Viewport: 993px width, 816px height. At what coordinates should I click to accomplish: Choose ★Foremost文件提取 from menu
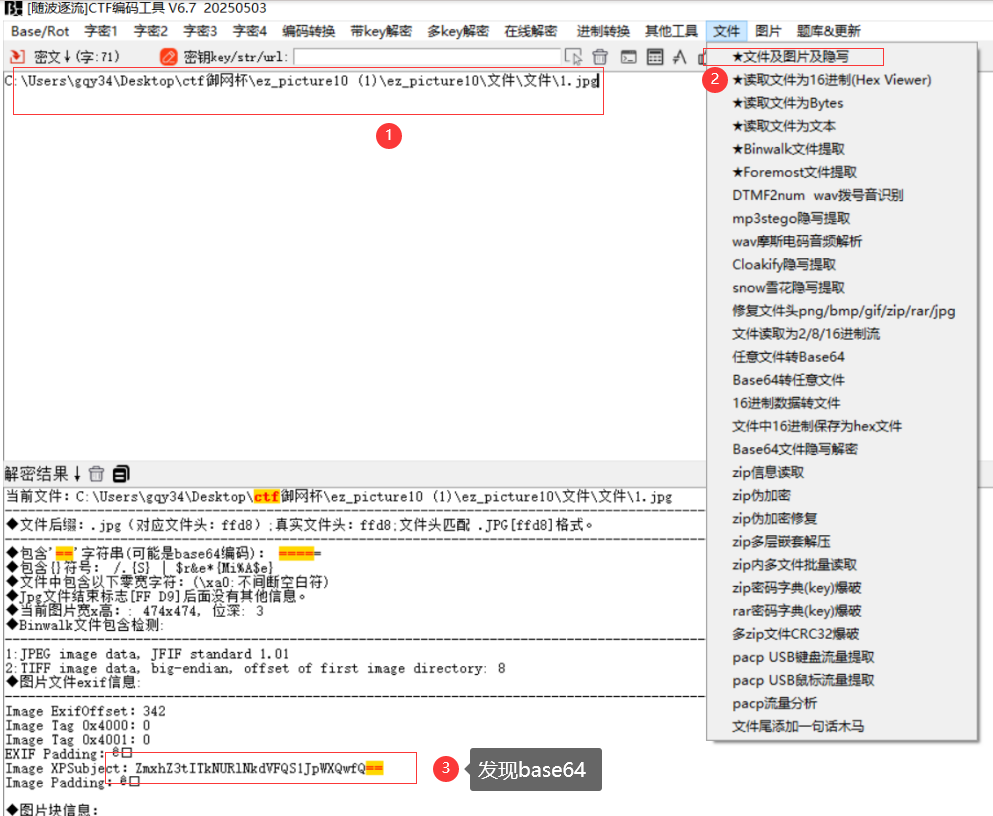pos(842,172)
